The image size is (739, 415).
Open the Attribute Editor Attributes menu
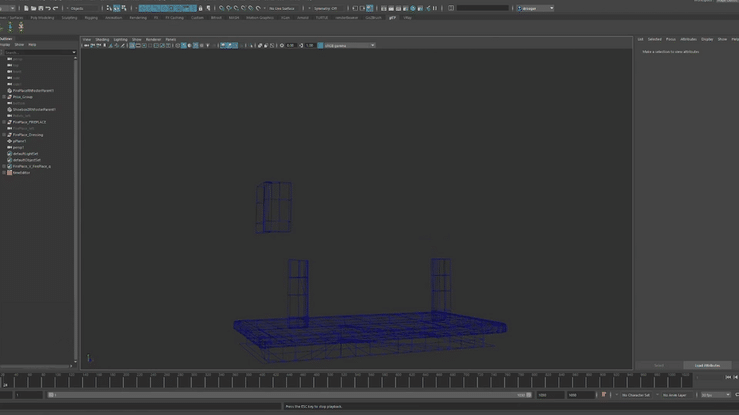(688, 40)
